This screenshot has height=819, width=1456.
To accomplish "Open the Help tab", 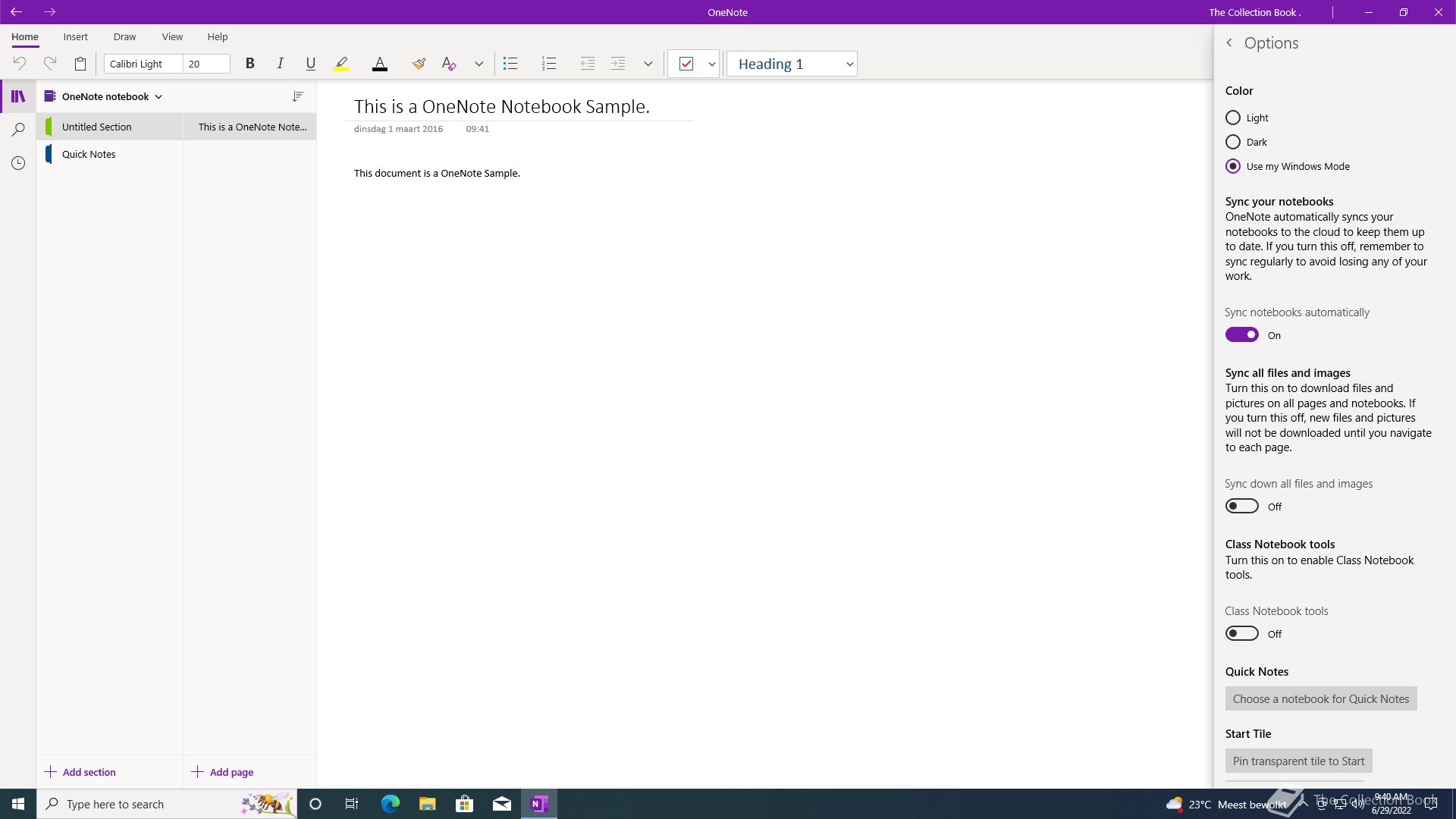I will tap(218, 36).
